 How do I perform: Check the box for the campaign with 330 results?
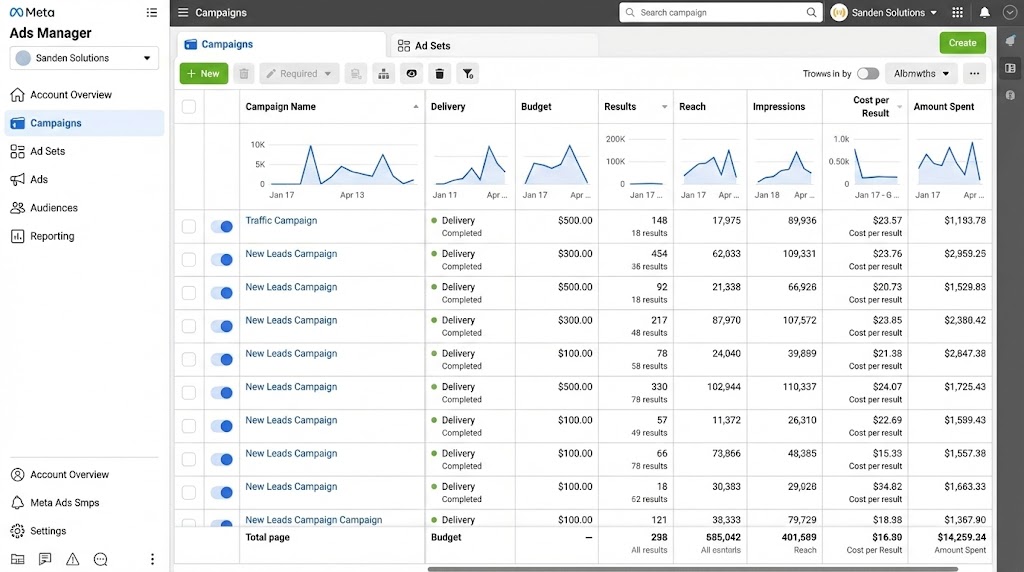[189, 393]
